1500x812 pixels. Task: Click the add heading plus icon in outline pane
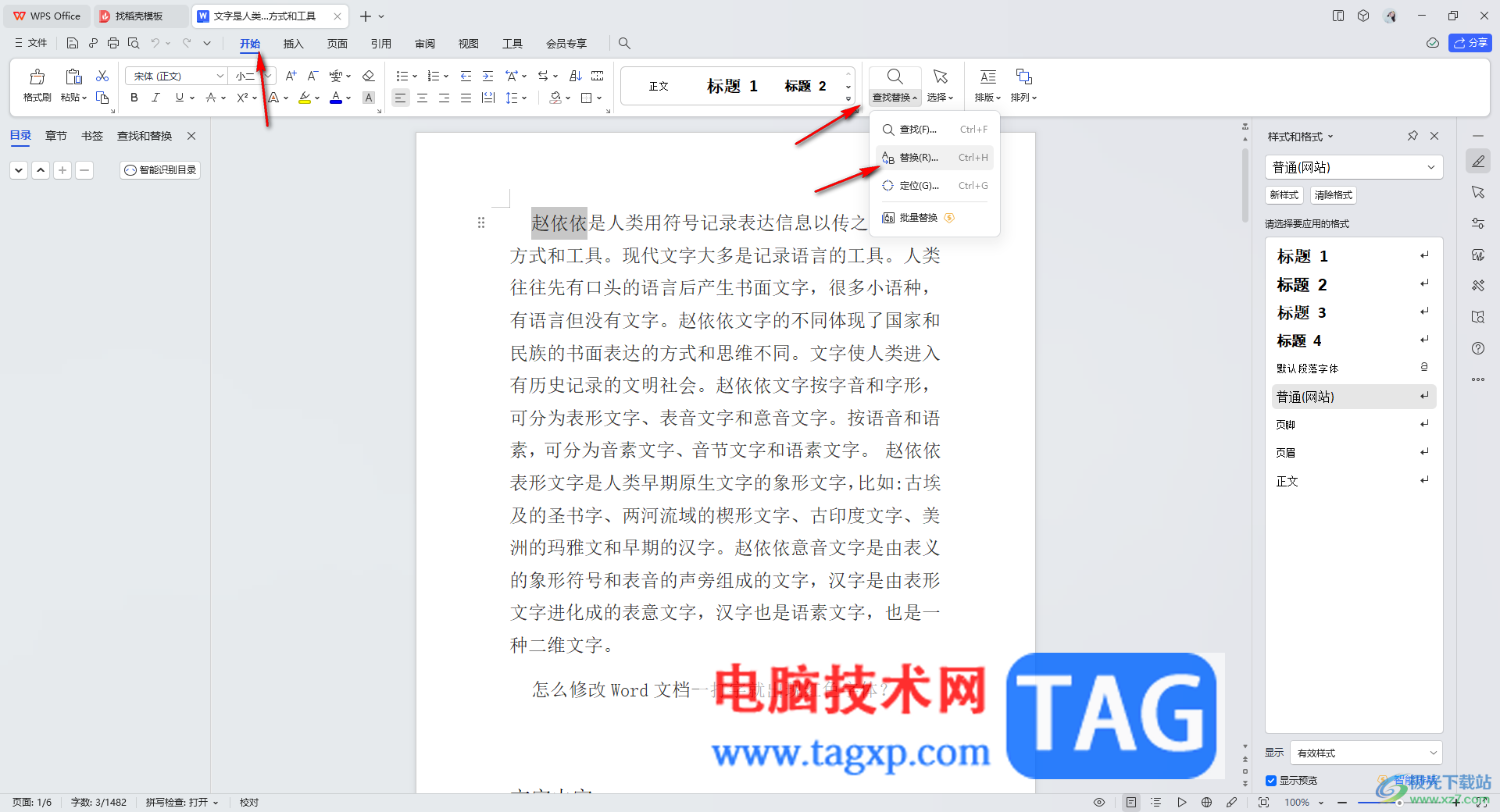tap(62, 169)
